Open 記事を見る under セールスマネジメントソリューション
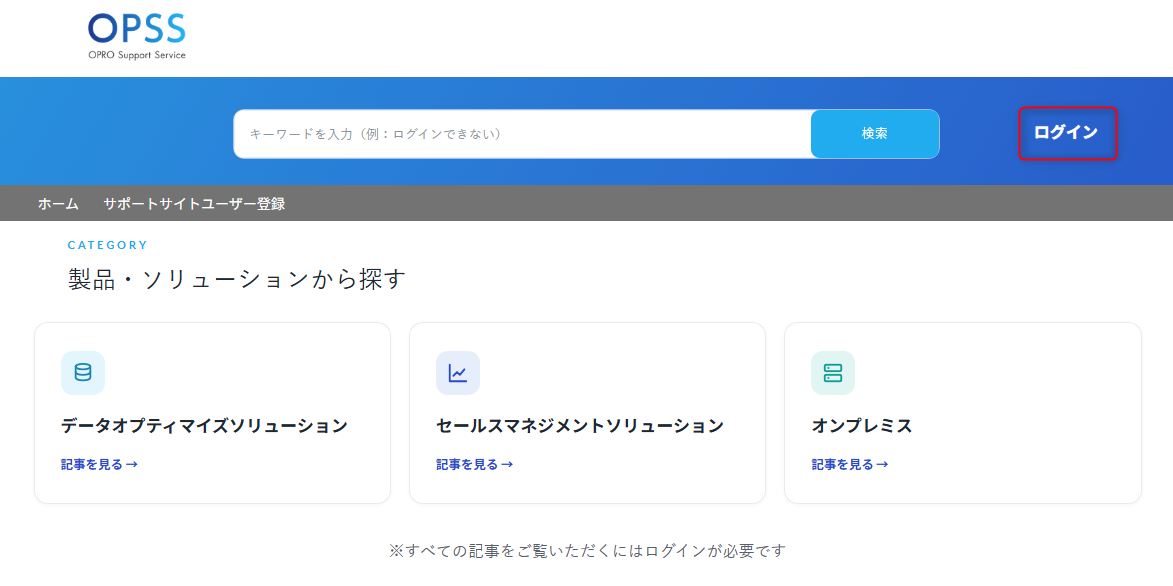Viewport: 1173px width, 586px height. point(474,464)
